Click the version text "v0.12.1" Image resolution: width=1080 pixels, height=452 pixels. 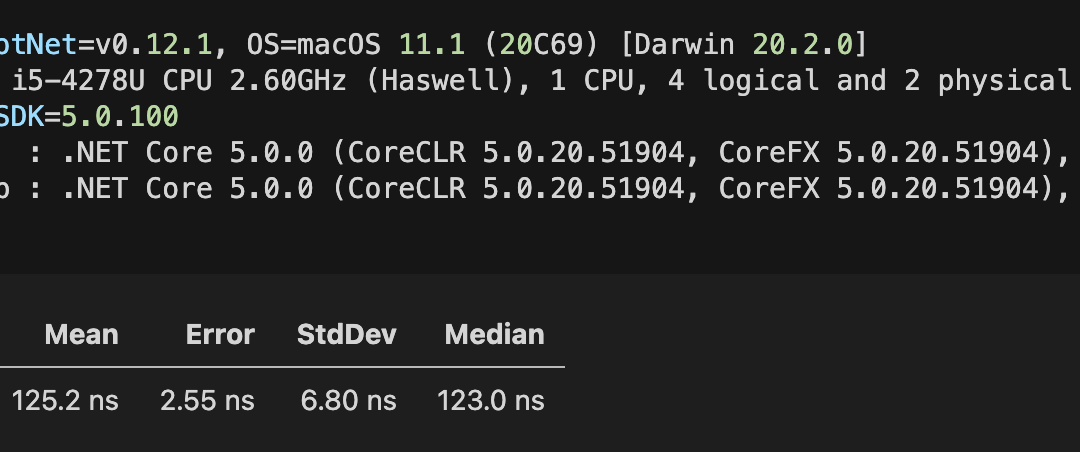tap(152, 45)
